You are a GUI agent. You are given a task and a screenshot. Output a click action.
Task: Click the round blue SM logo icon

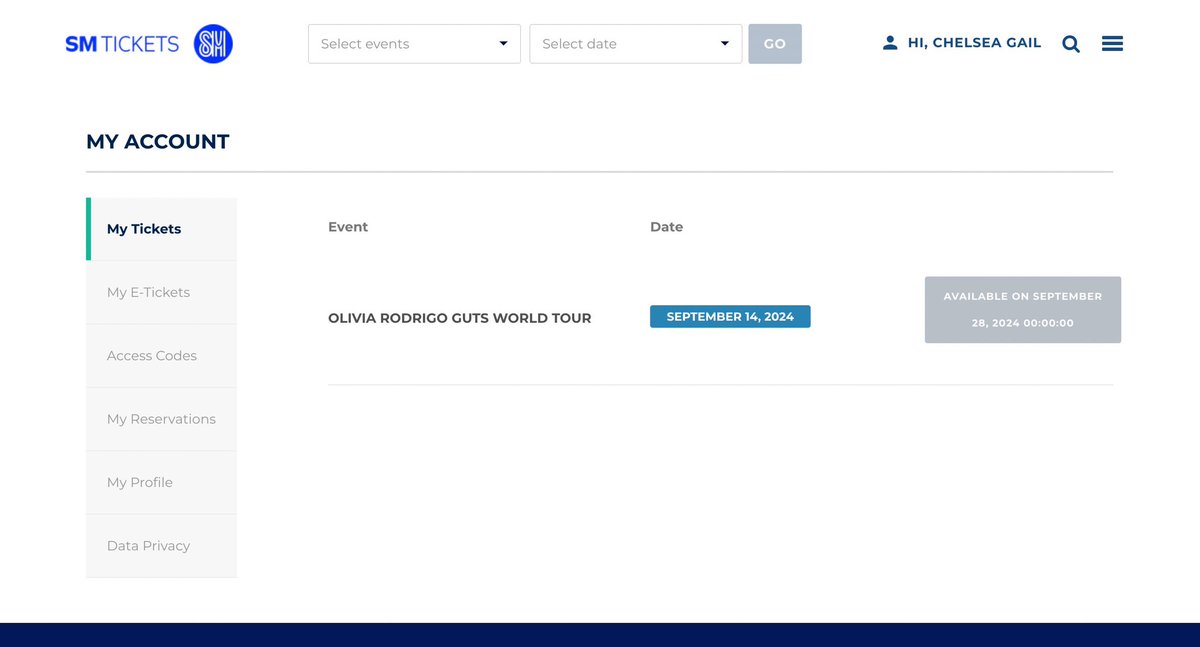pyautogui.click(x=213, y=44)
